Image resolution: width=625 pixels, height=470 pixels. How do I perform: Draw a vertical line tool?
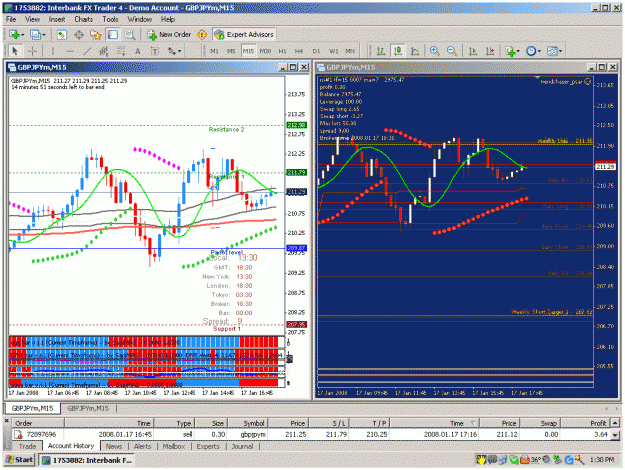(x=53, y=51)
